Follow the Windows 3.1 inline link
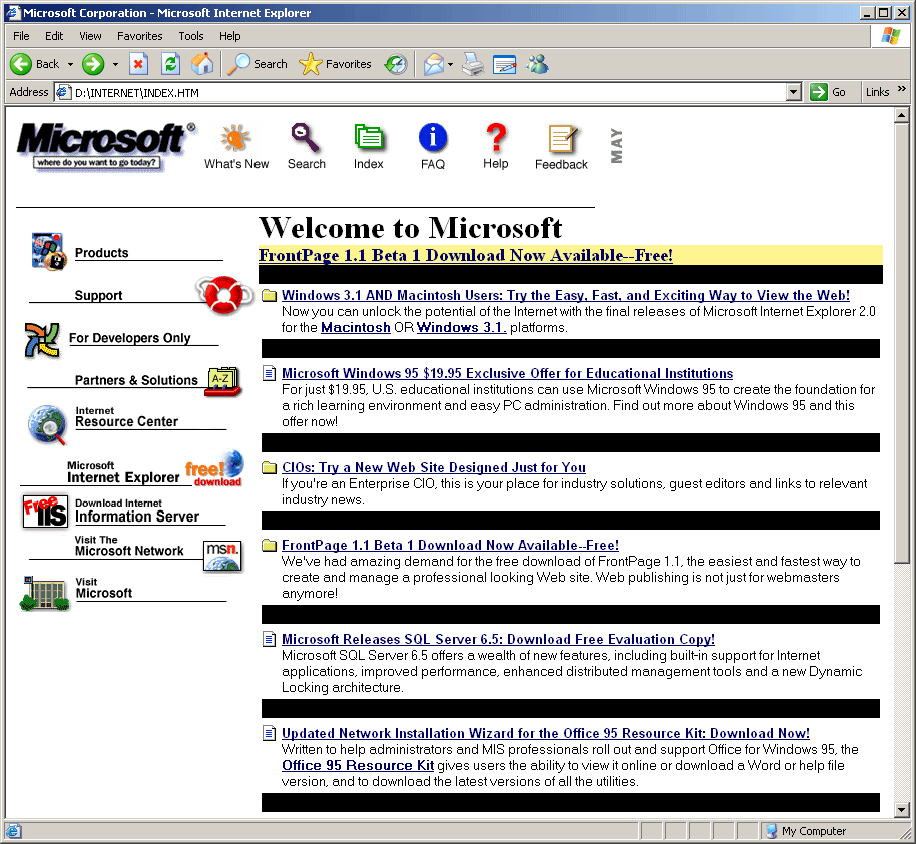 (x=462, y=328)
